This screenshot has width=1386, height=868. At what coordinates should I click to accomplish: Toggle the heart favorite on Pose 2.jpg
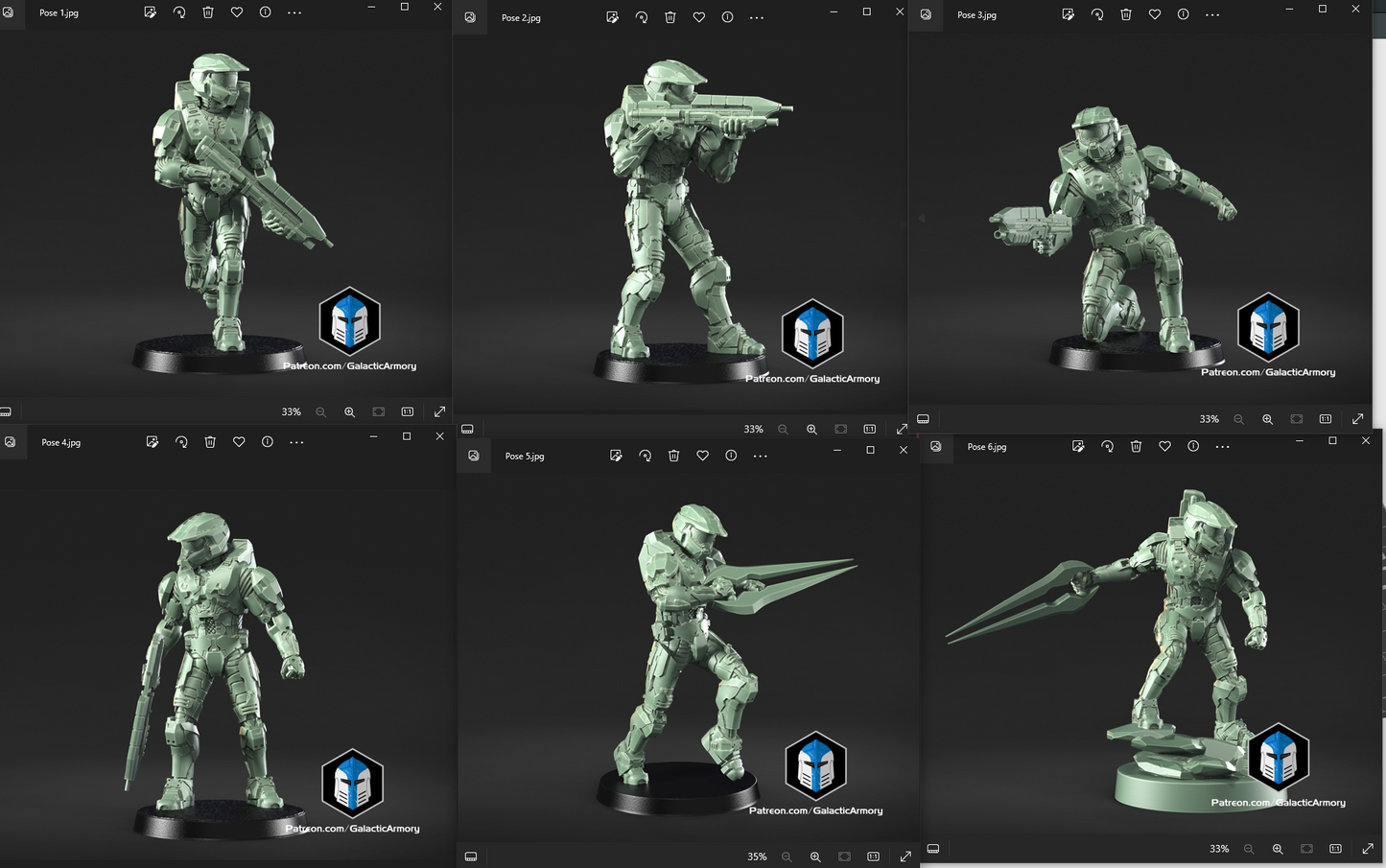click(x=698, y=17)
